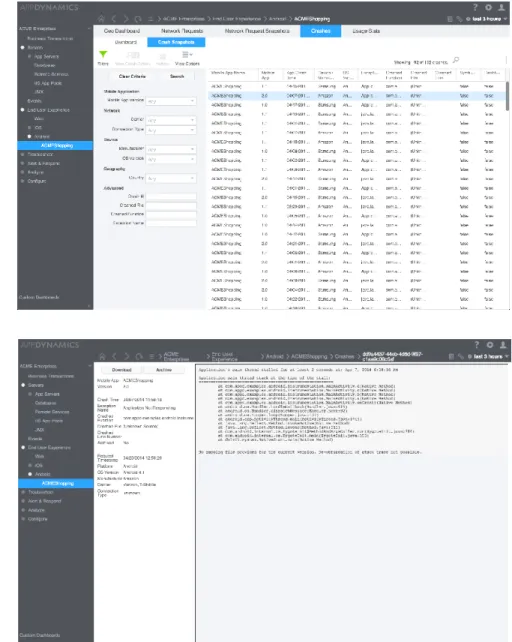Viewport: 512px width, 642px height.
Task: Click the Download button on the crash details page
Action: pyautogui.click(x=122, y=370)
